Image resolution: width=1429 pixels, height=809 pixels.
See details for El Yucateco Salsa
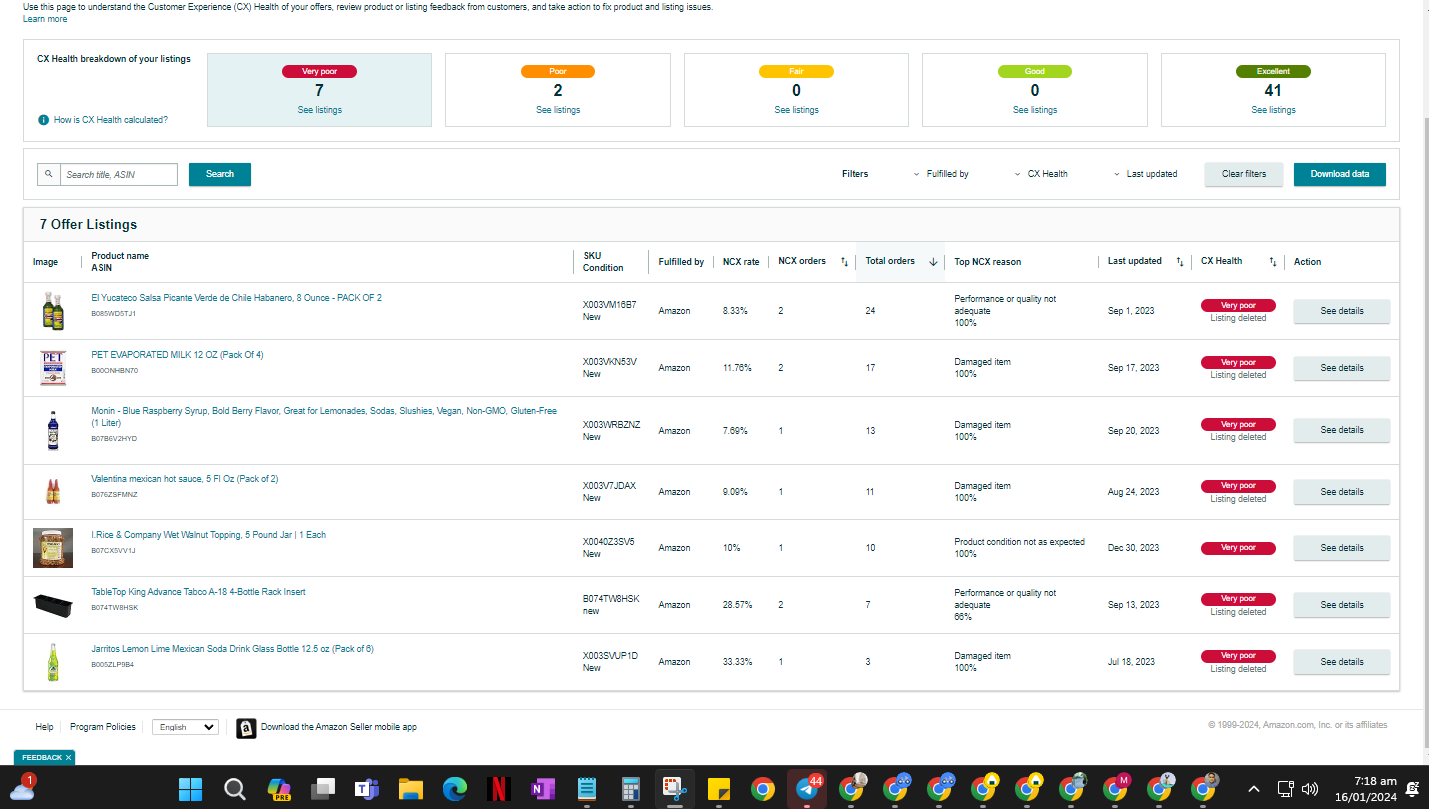click(1341, 311)
